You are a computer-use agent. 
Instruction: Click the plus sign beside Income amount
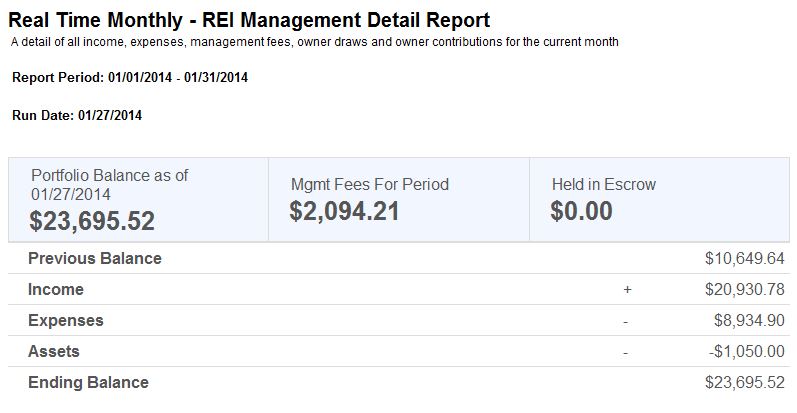(x=627, y=290)
